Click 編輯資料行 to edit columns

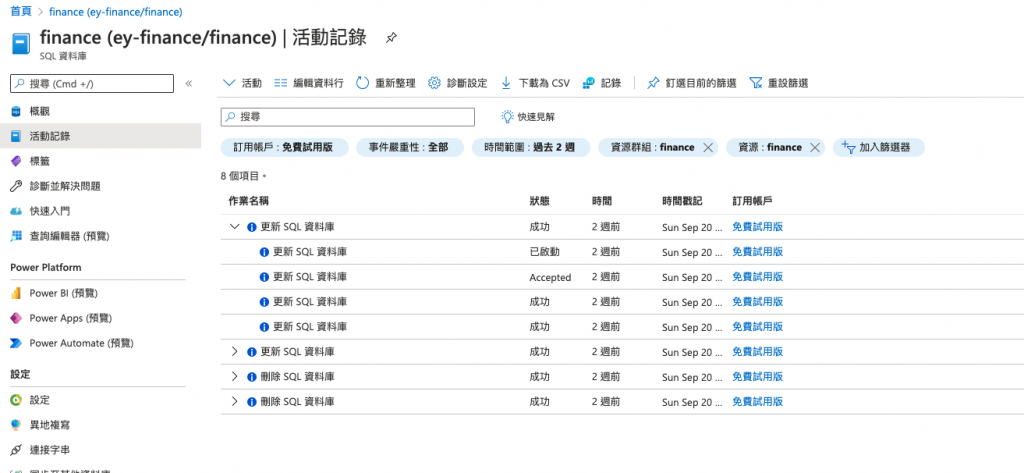309,83
